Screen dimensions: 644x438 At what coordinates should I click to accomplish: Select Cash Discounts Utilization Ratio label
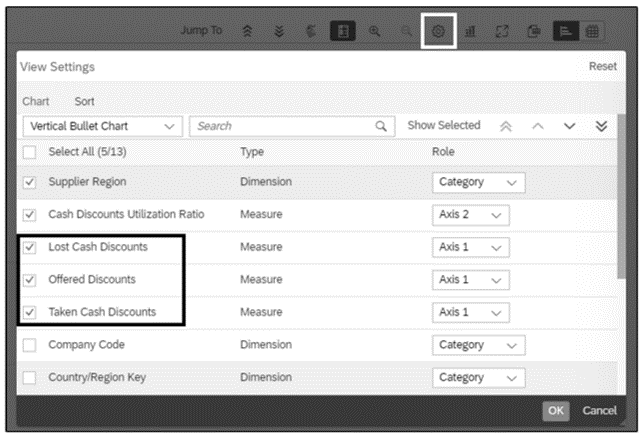pos(126,214)
